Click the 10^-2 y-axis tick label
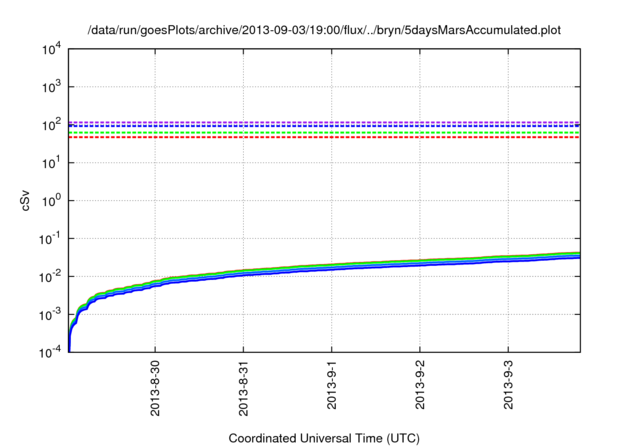640x448 pixels. point(50,277)
